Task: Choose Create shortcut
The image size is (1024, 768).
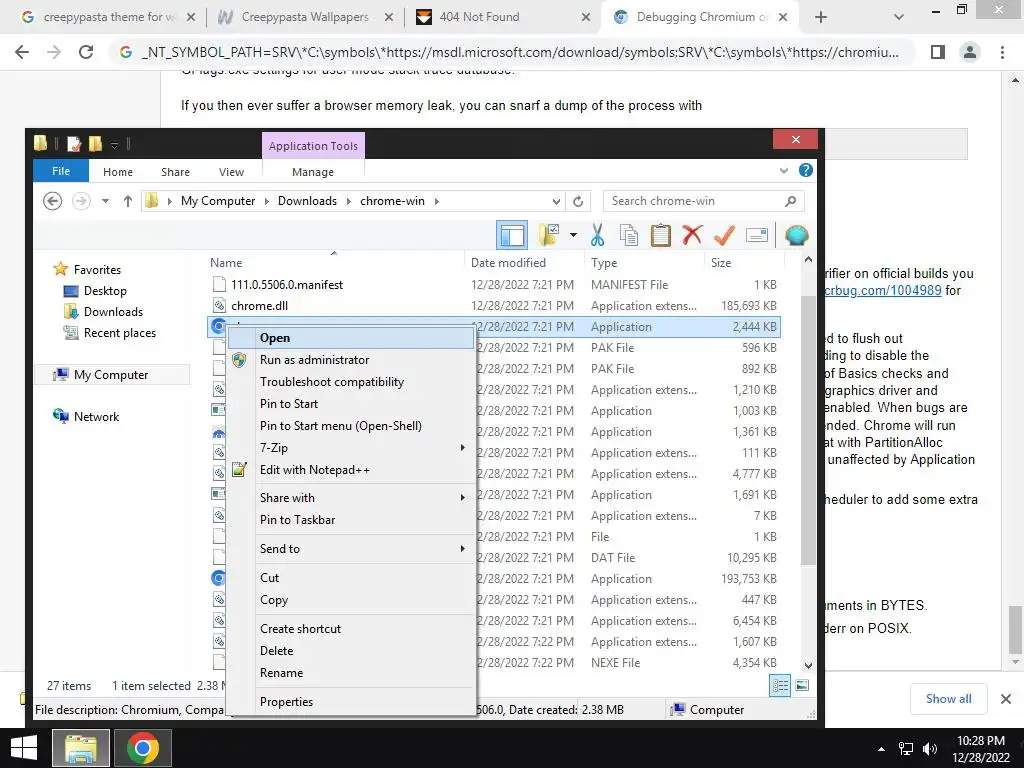Action: [x=351, y=629]
